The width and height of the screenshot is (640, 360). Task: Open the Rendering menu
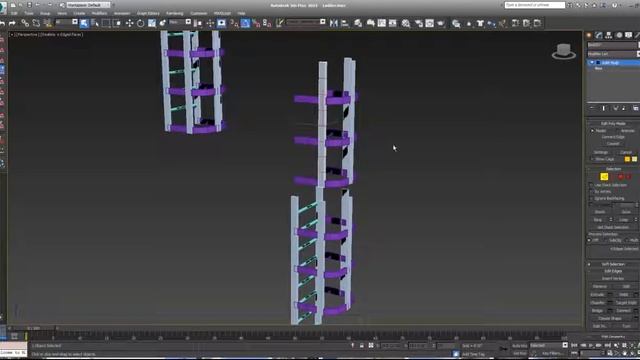175,13
